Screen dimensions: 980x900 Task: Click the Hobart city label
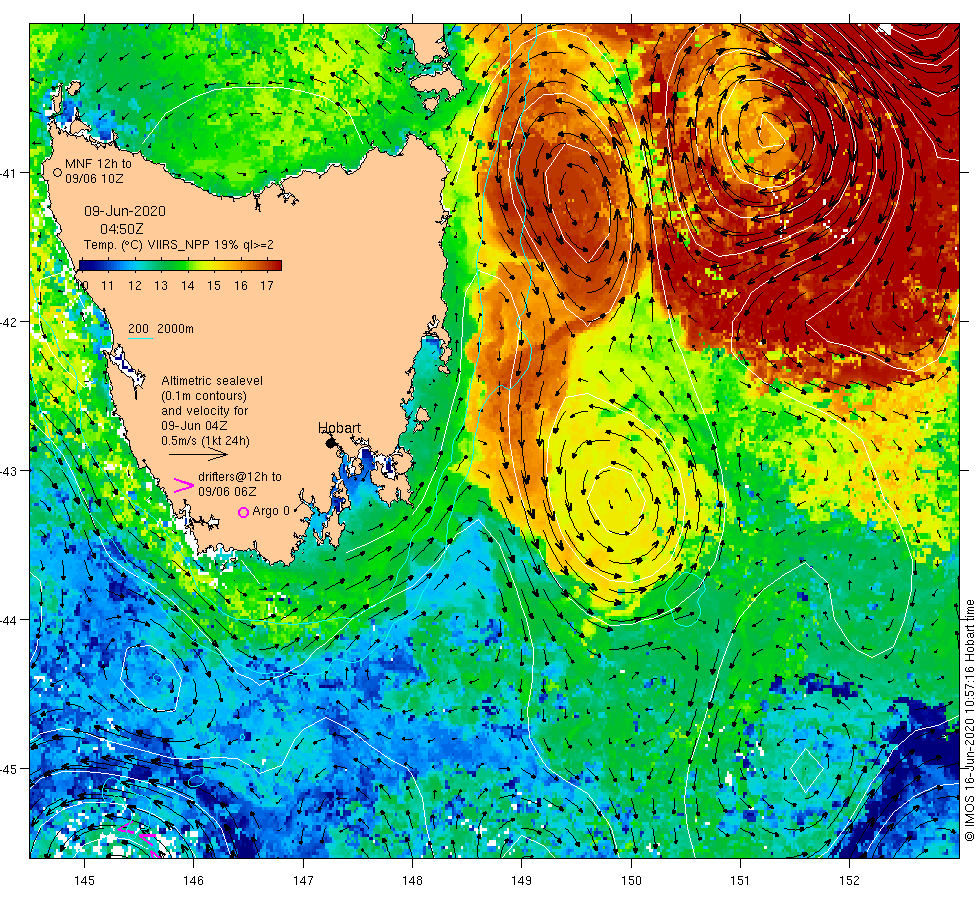click(339, 428)
